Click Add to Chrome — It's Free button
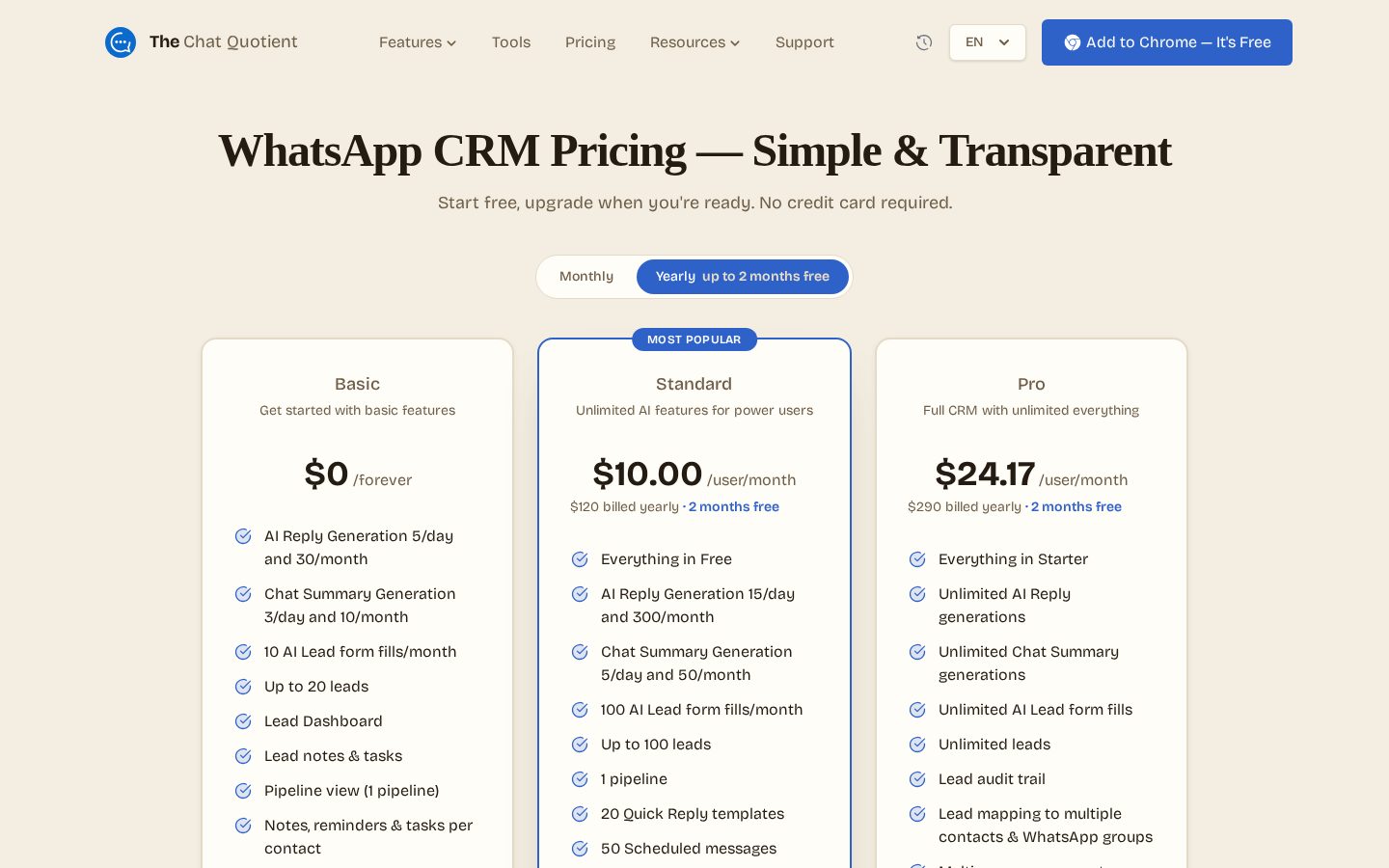The image size is (1389, 868). 1167,42
